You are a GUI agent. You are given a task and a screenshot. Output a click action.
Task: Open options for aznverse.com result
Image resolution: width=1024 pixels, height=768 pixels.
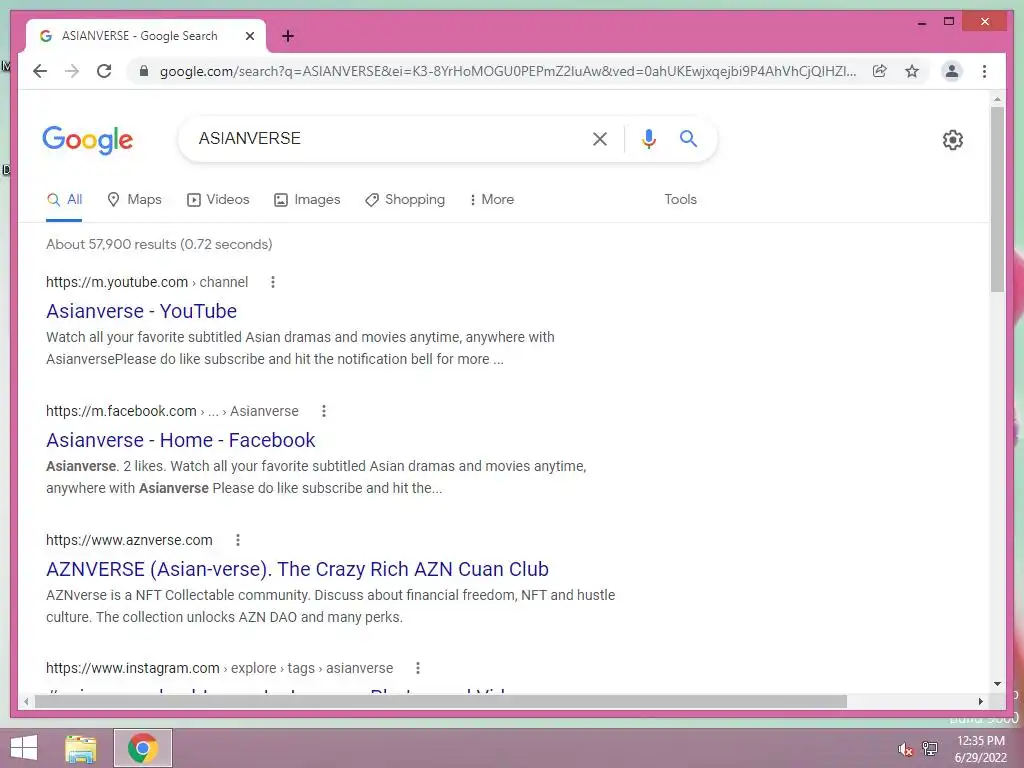pos(238,540)
